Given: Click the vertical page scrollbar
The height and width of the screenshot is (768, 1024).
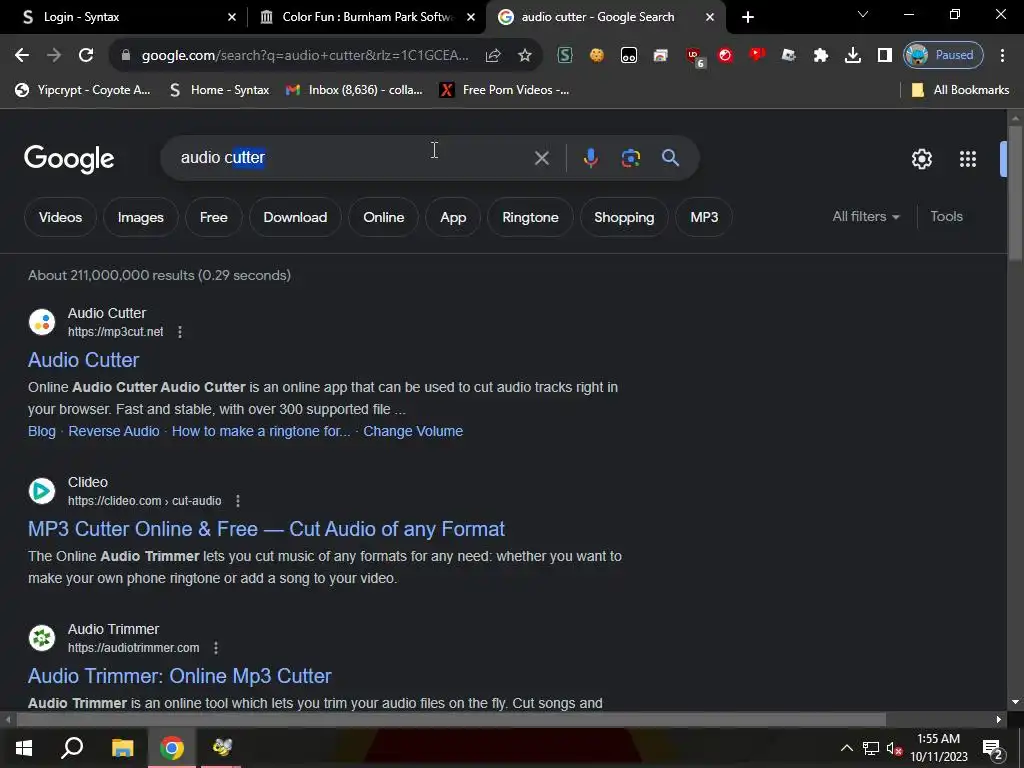Looking at the screenshot, I should tap(1014, 193).
